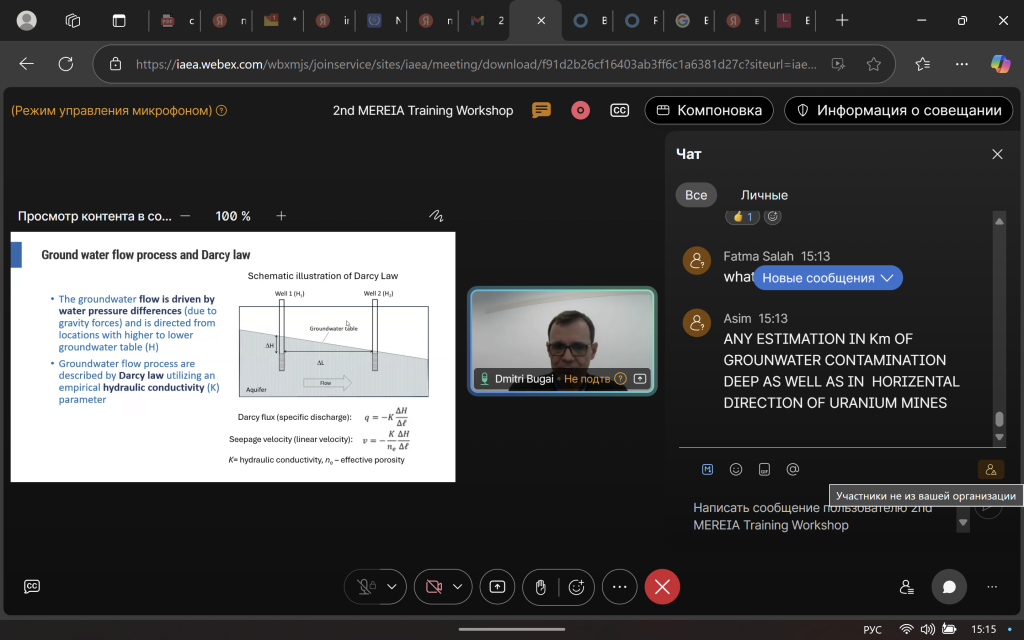Open Информация о совещании meeting info

[x=898, y=111]
